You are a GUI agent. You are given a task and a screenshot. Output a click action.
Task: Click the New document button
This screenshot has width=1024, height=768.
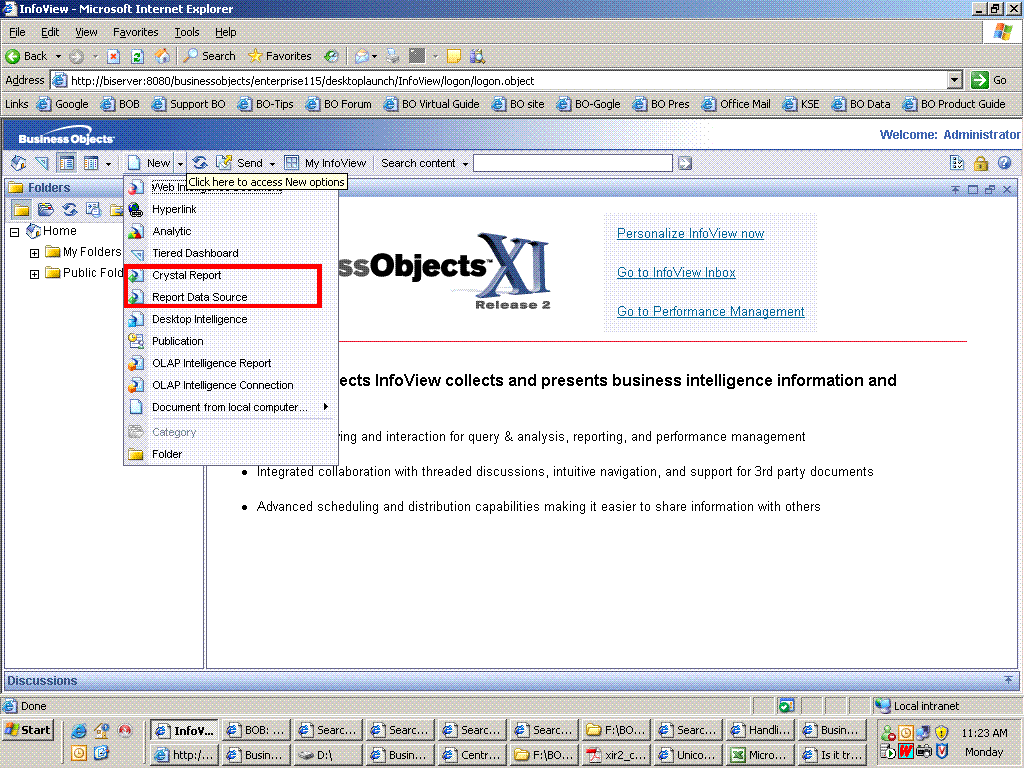[150, 163]
